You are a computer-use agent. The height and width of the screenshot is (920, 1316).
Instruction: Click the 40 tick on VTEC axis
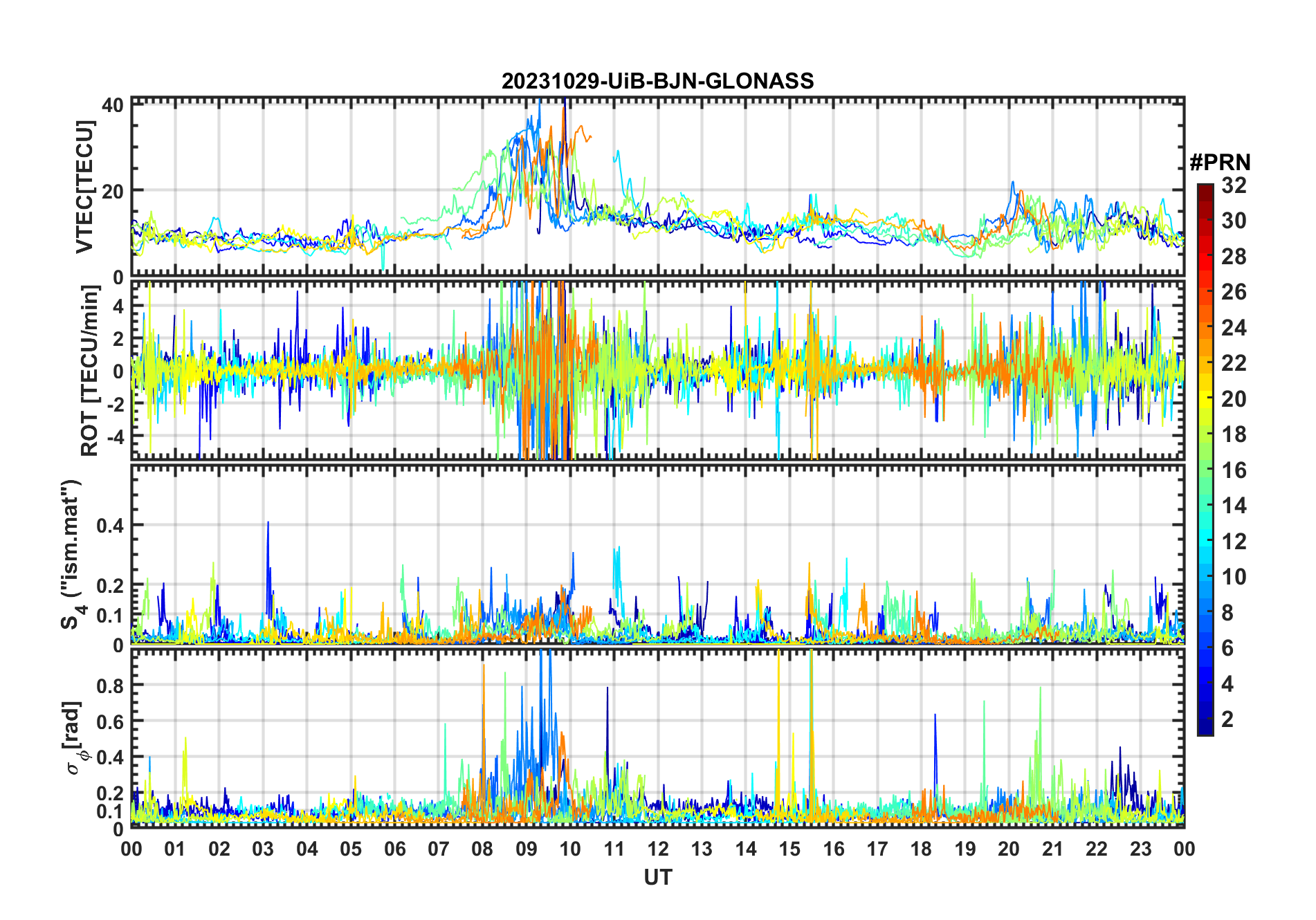112,105
